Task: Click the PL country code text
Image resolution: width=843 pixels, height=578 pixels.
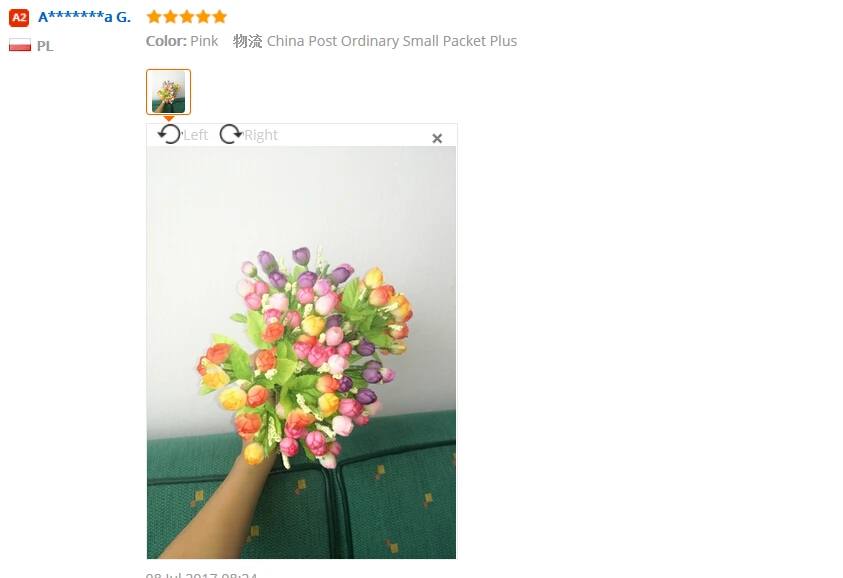Action: 45,46
